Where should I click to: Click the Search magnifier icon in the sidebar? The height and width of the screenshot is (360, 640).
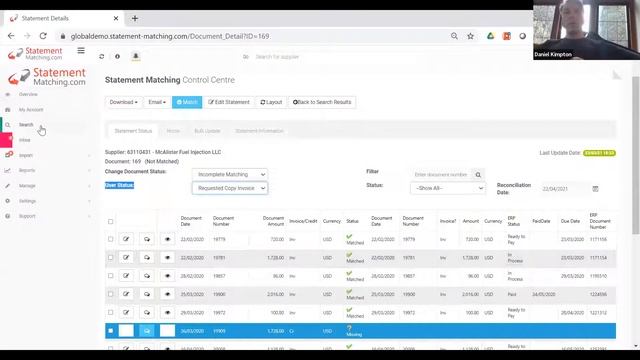7,125
